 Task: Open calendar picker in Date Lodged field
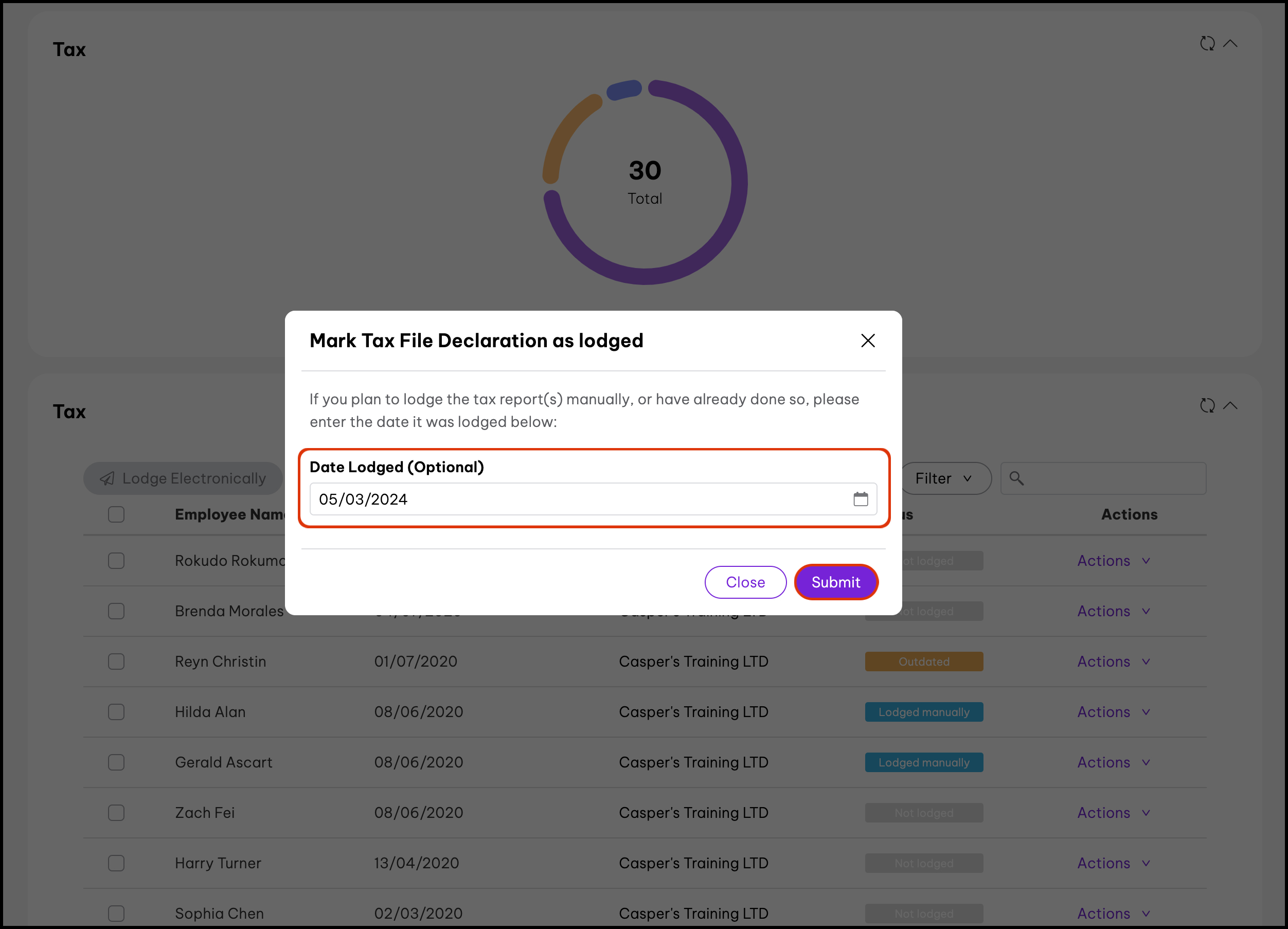pyautogui.click(x=861, y=499)
